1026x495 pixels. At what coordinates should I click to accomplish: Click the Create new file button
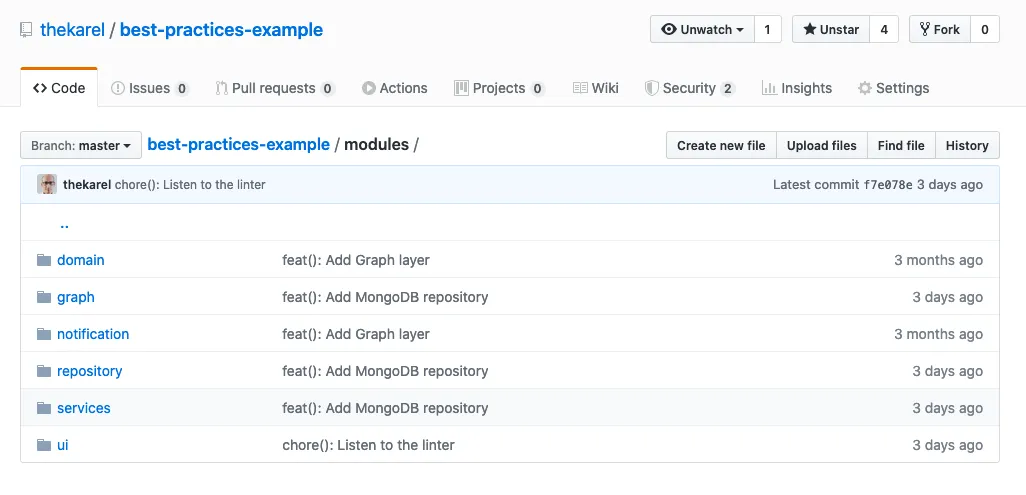coord(721,145)
